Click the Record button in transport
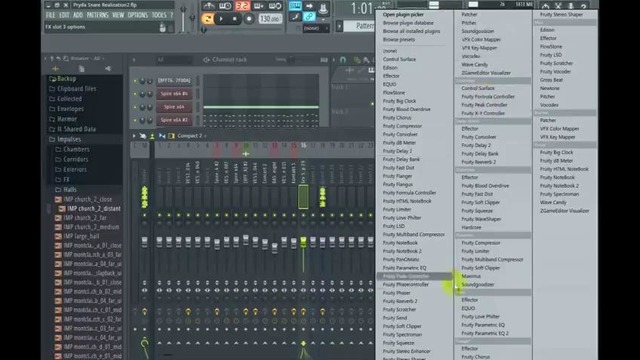Image resolution: width=640 pixels, height=360 pixels. [x=249, y=19]
